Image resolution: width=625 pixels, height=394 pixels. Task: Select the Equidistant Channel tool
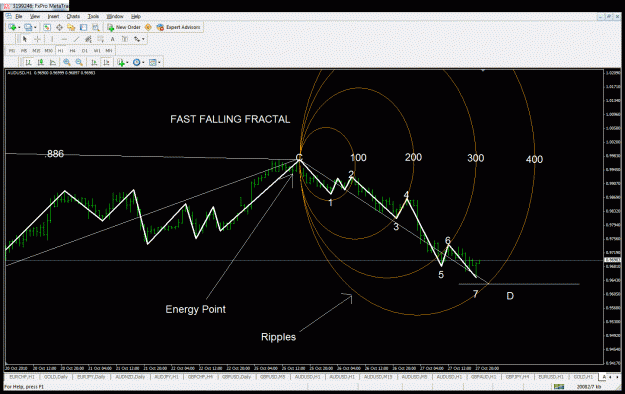tap(88, 39)
